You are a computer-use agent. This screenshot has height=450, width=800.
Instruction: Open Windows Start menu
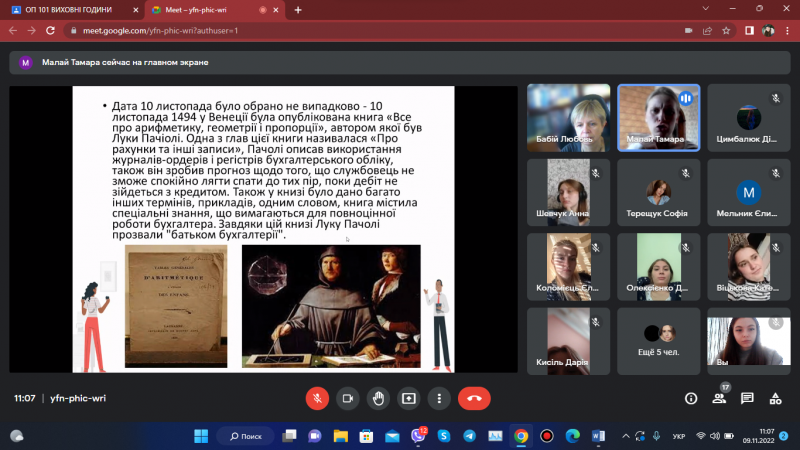click(x=201, y=436)
